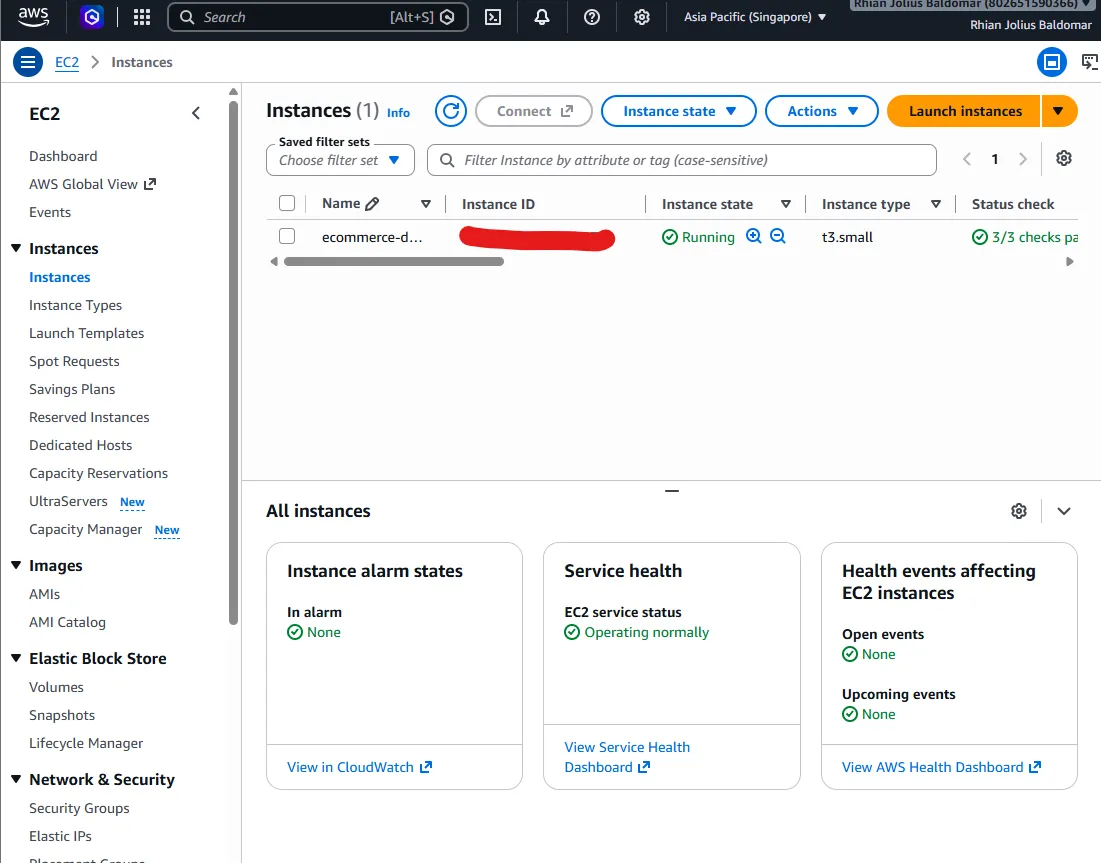Click the screen icon at top right
Viewport: 1101px width, 863px height.
click(x=1090, y=62)
